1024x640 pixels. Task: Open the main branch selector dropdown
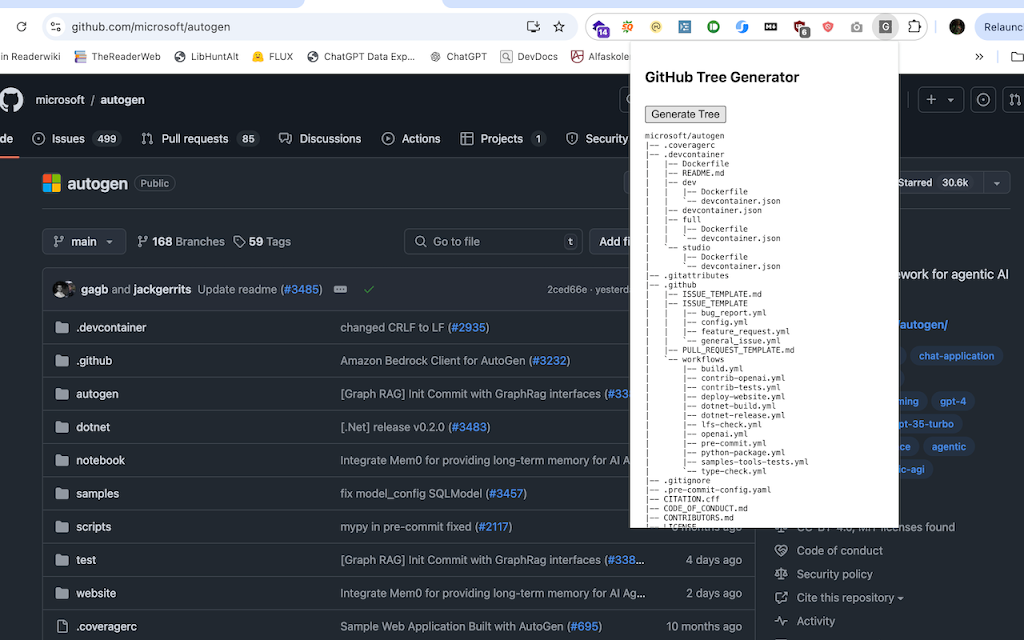tap(83, 242)
